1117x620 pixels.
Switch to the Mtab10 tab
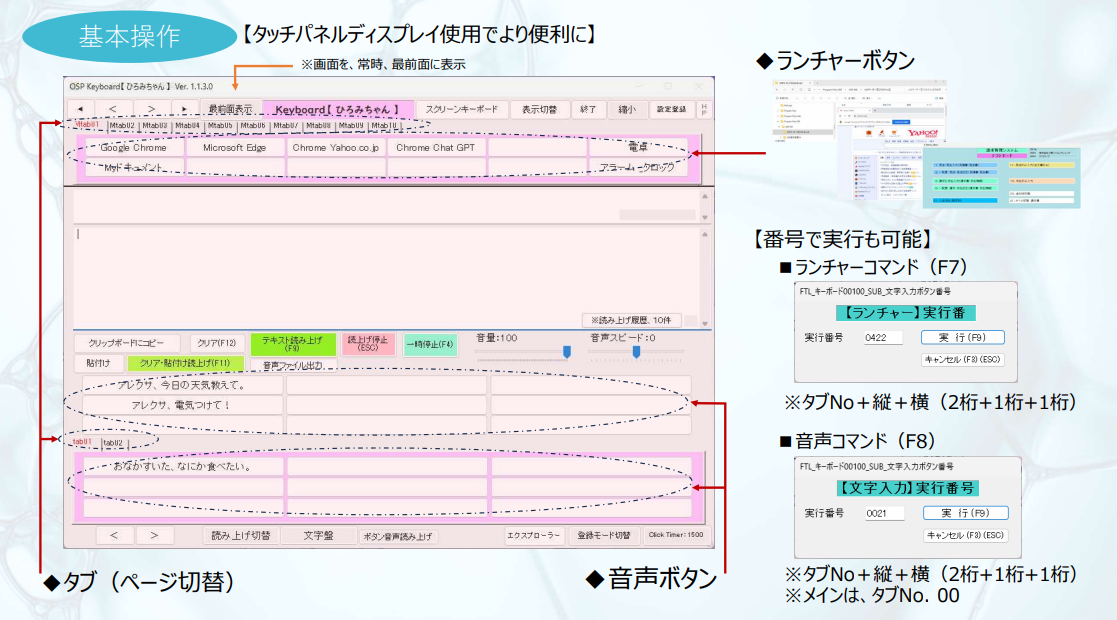tap(384, 125)
